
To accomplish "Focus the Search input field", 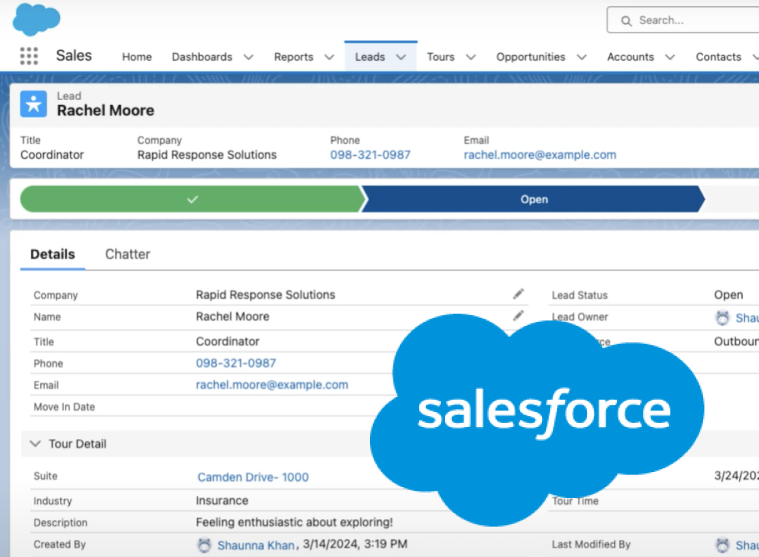I will click(683, 20).
